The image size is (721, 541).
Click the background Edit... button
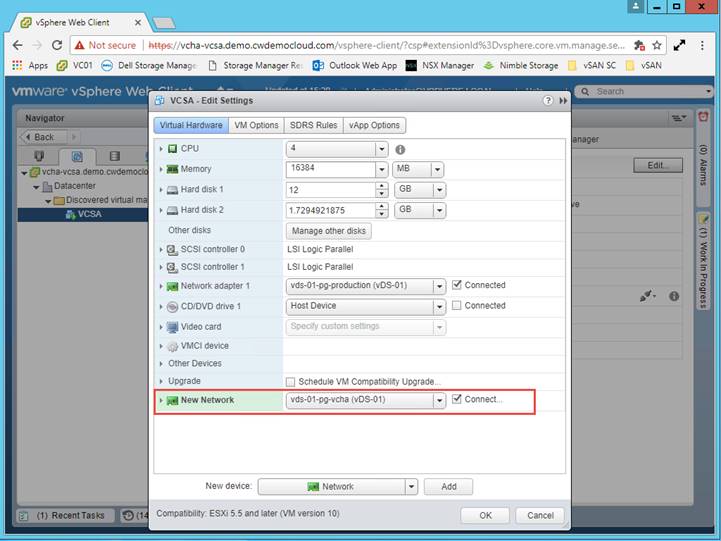coord(658,165)
